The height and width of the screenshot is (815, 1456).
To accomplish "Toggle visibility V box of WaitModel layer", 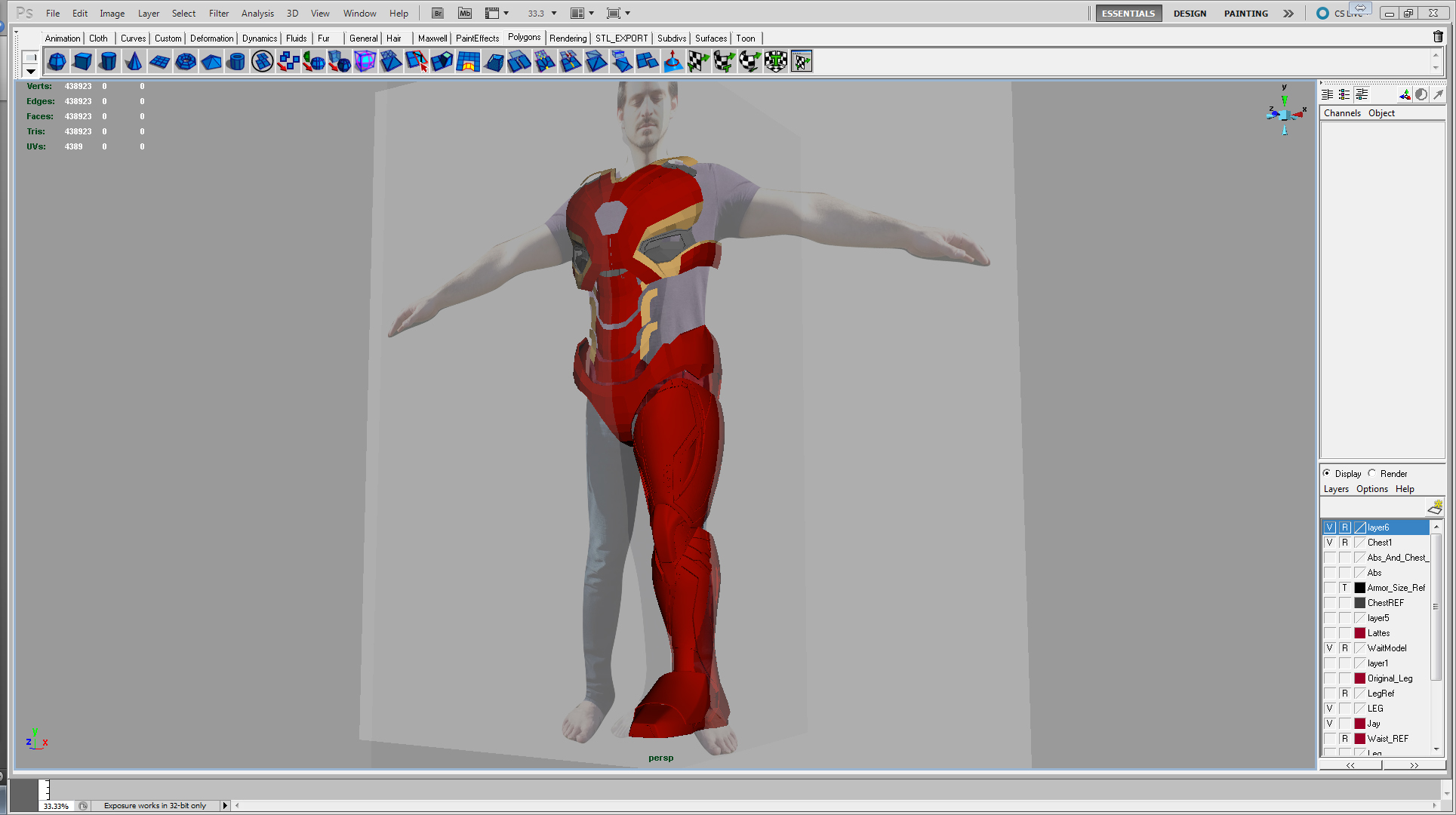I will [x=1330, y=648].
